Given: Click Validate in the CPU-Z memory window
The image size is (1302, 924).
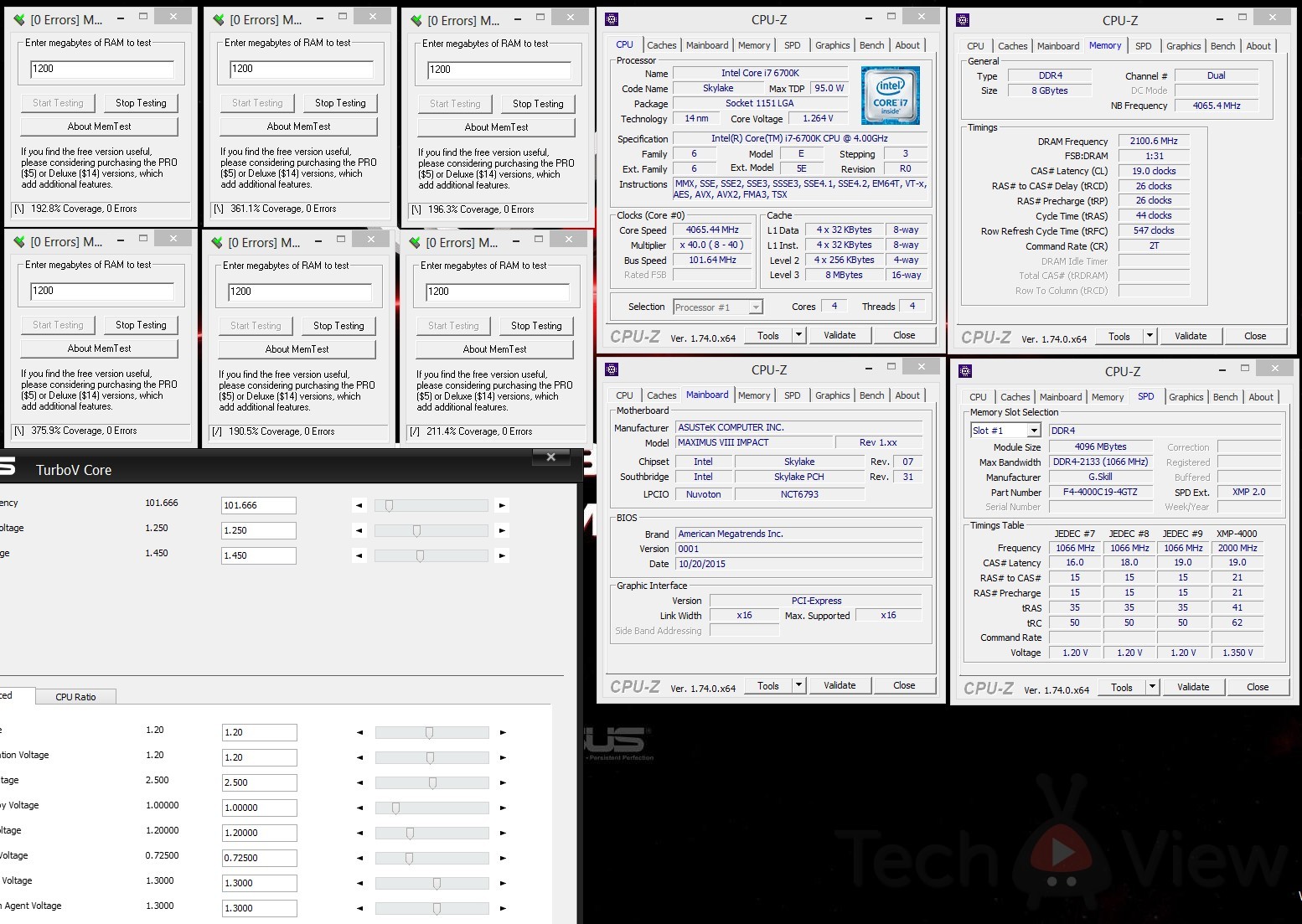Looking at the screenshot, I should (1190, 336).
